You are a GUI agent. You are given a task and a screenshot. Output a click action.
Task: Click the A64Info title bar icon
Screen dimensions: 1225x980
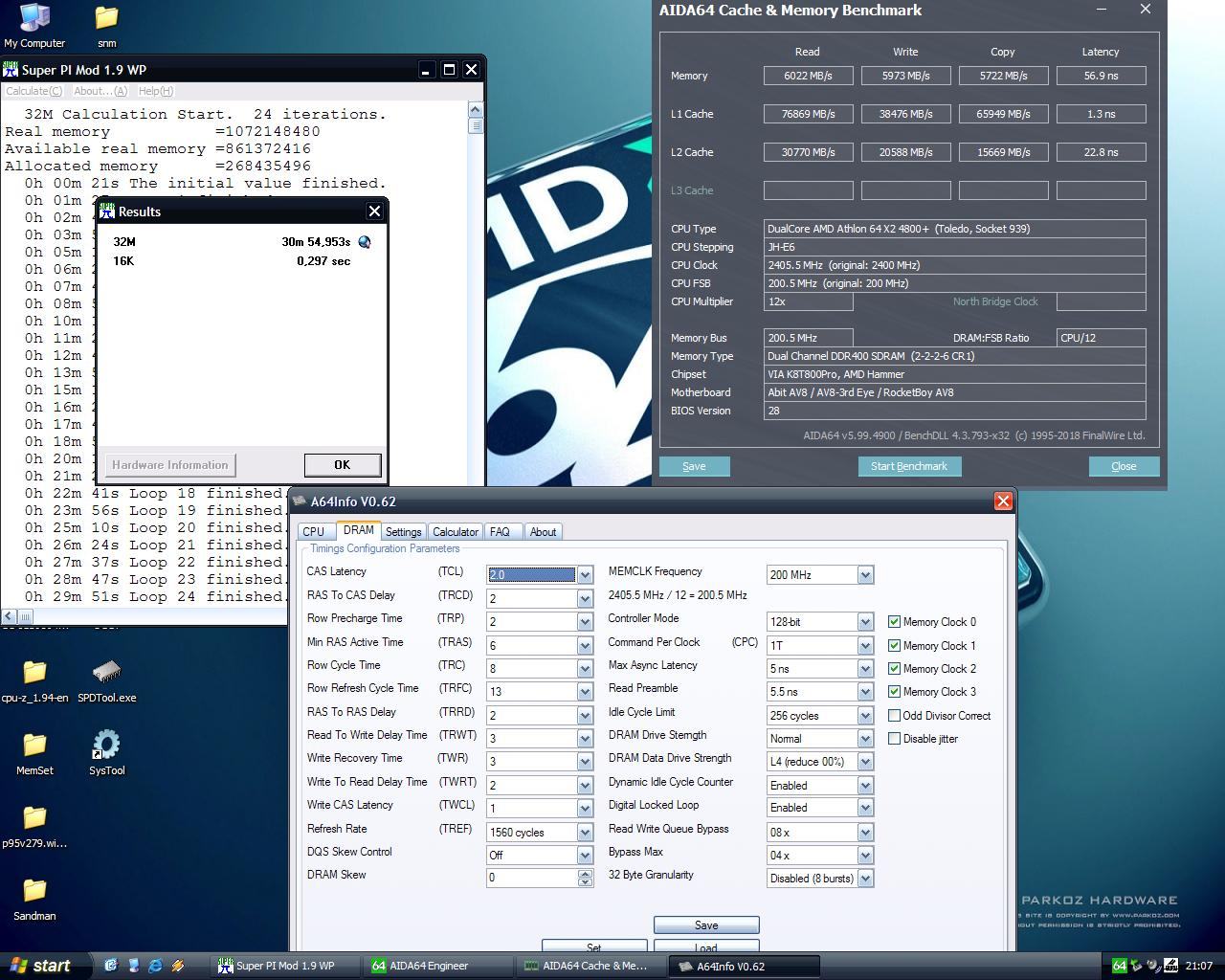[300, 501]
